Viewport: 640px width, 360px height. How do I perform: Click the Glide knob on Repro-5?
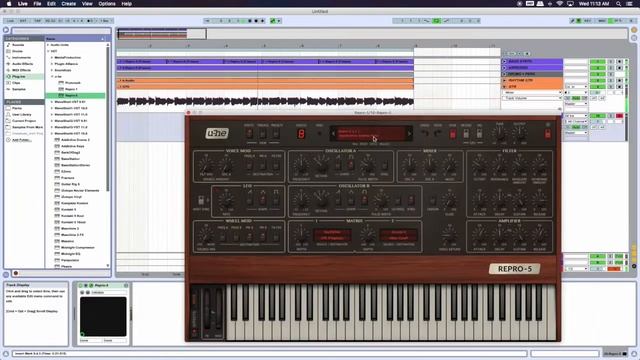coord(449,201)
